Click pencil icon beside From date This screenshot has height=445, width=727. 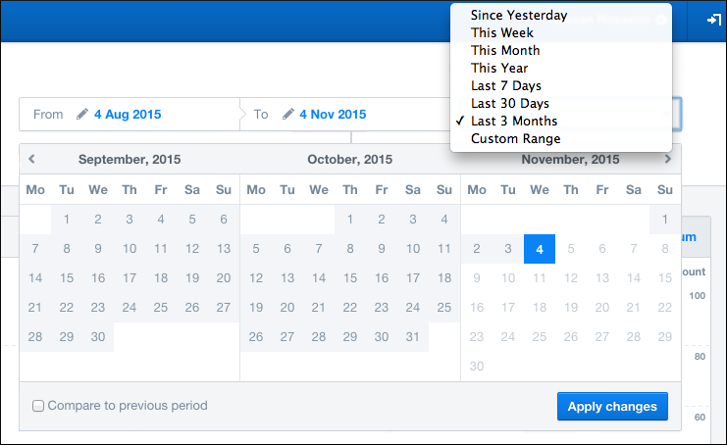coord(82,114)
